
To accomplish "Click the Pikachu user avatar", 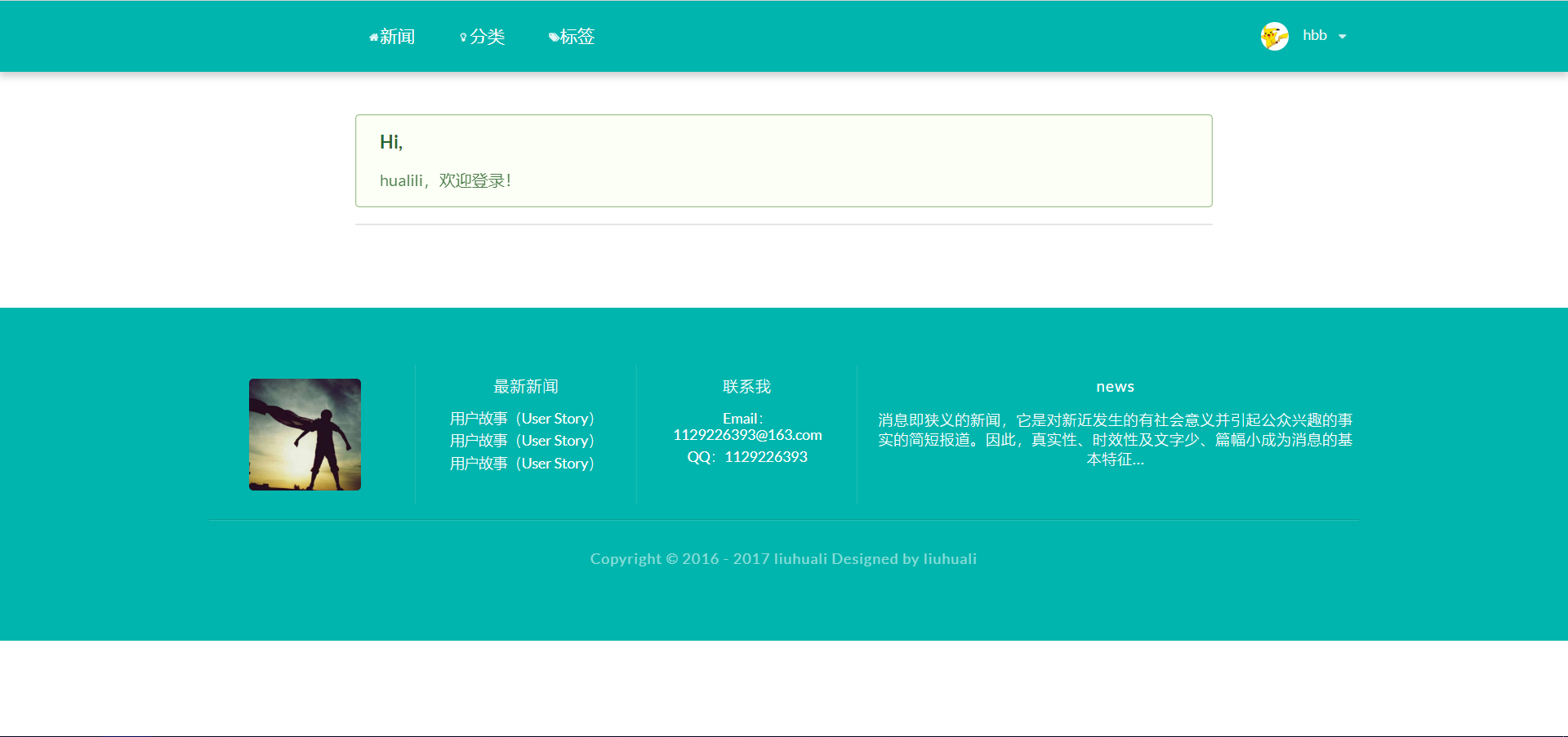I will 1274,36.
